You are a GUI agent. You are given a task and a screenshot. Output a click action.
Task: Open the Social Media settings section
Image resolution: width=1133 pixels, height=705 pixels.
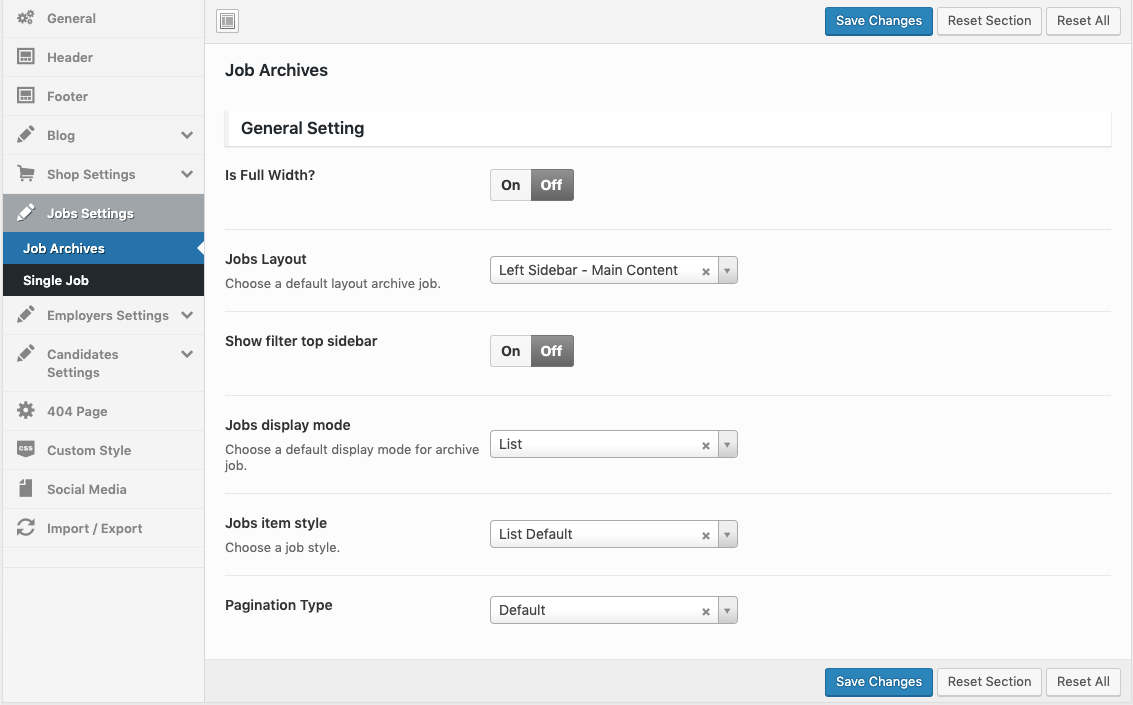tap(86, 489)
